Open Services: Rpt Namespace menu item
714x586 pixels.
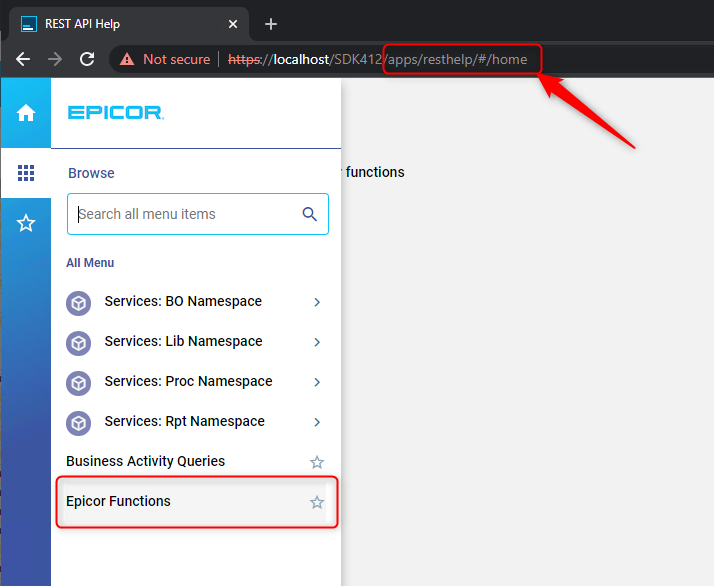click(x=197, y=423)
